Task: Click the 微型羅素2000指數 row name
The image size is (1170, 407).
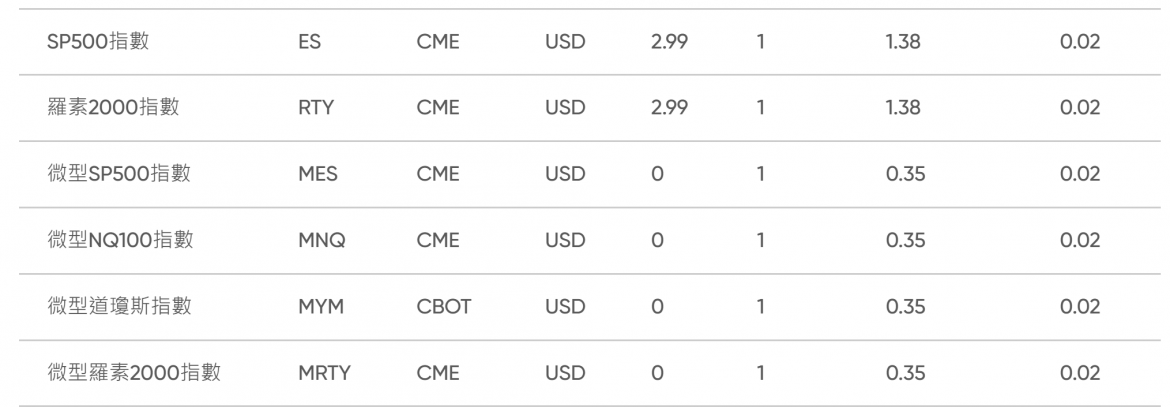Action: (134, 373)
